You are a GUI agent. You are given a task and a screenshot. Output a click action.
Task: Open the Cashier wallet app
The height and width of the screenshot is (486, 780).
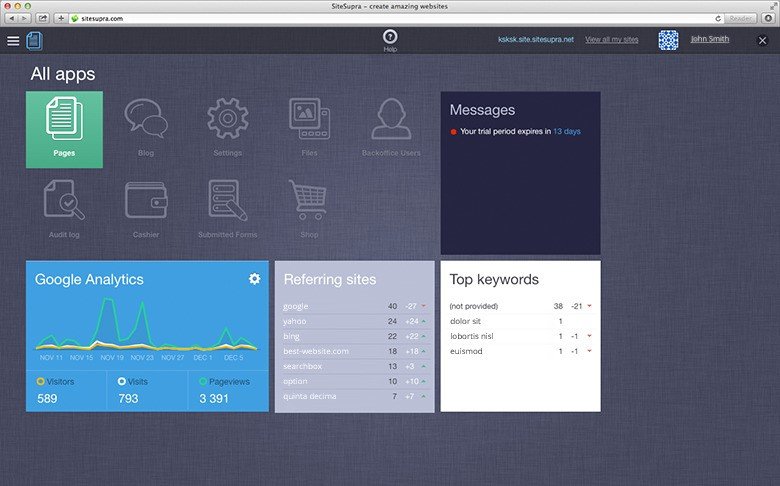point(146,209)
